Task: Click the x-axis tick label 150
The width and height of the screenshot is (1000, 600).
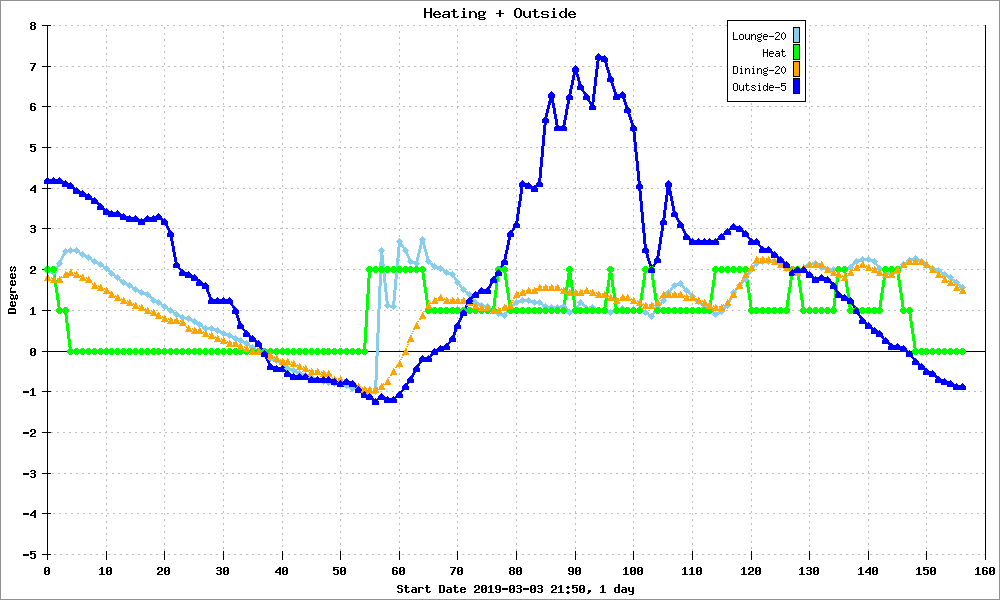Action: tap(927, 571)
